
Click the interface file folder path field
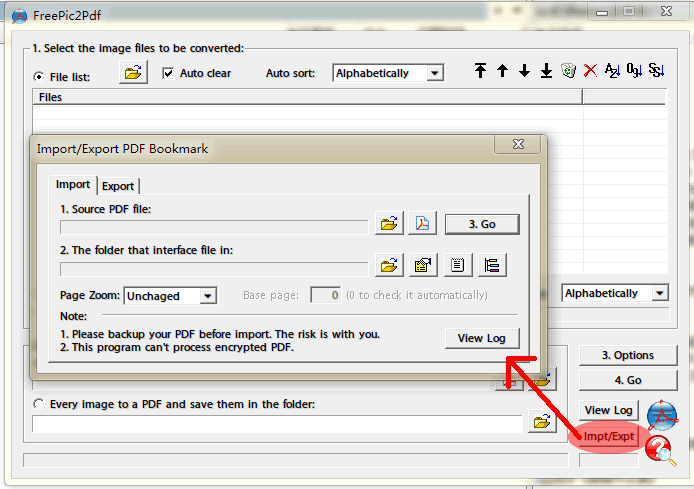pos(214,269)
